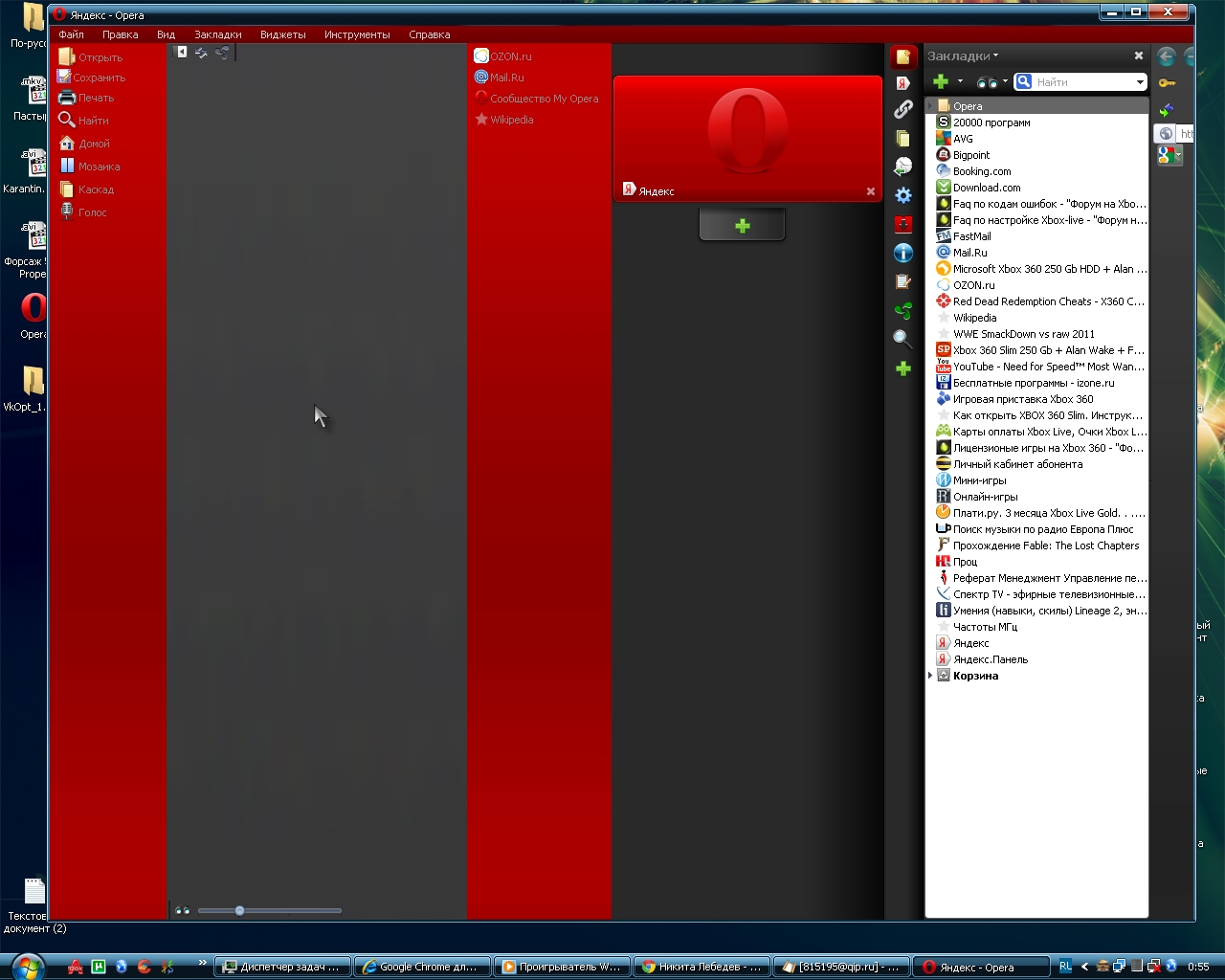Open the Закладки panel title dropdown
Viewport: 1225px width, 980px height.
tap(963, 56)
